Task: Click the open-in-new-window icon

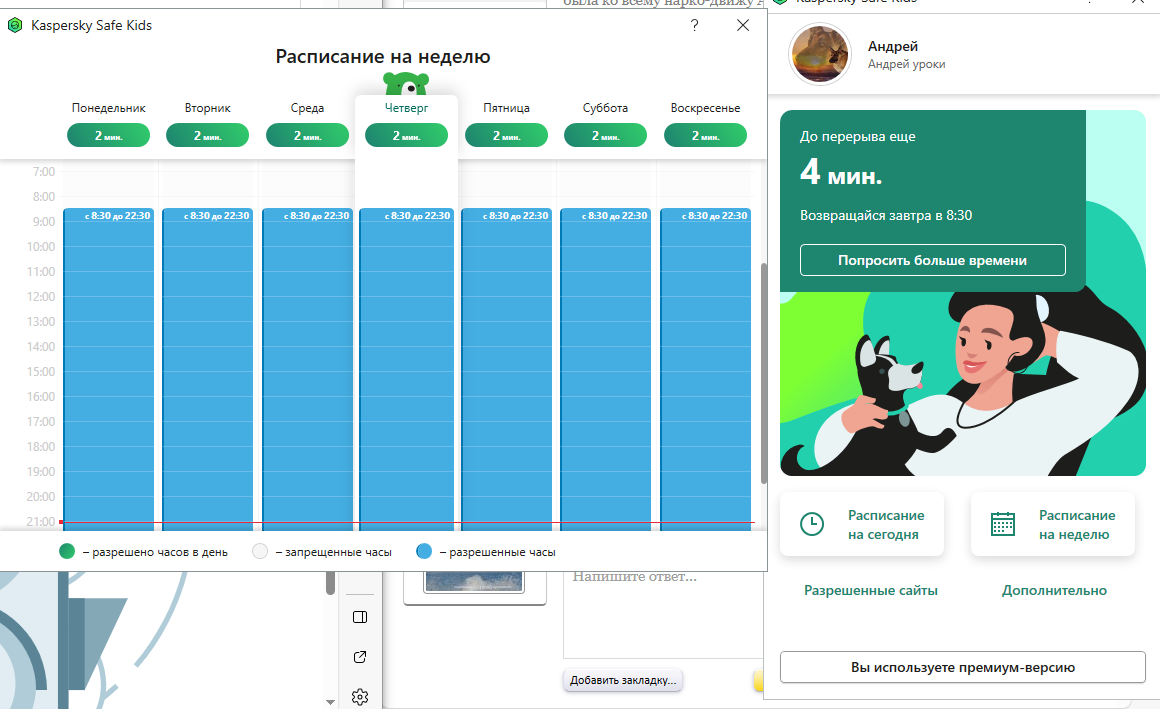Action: pos(360,657)
